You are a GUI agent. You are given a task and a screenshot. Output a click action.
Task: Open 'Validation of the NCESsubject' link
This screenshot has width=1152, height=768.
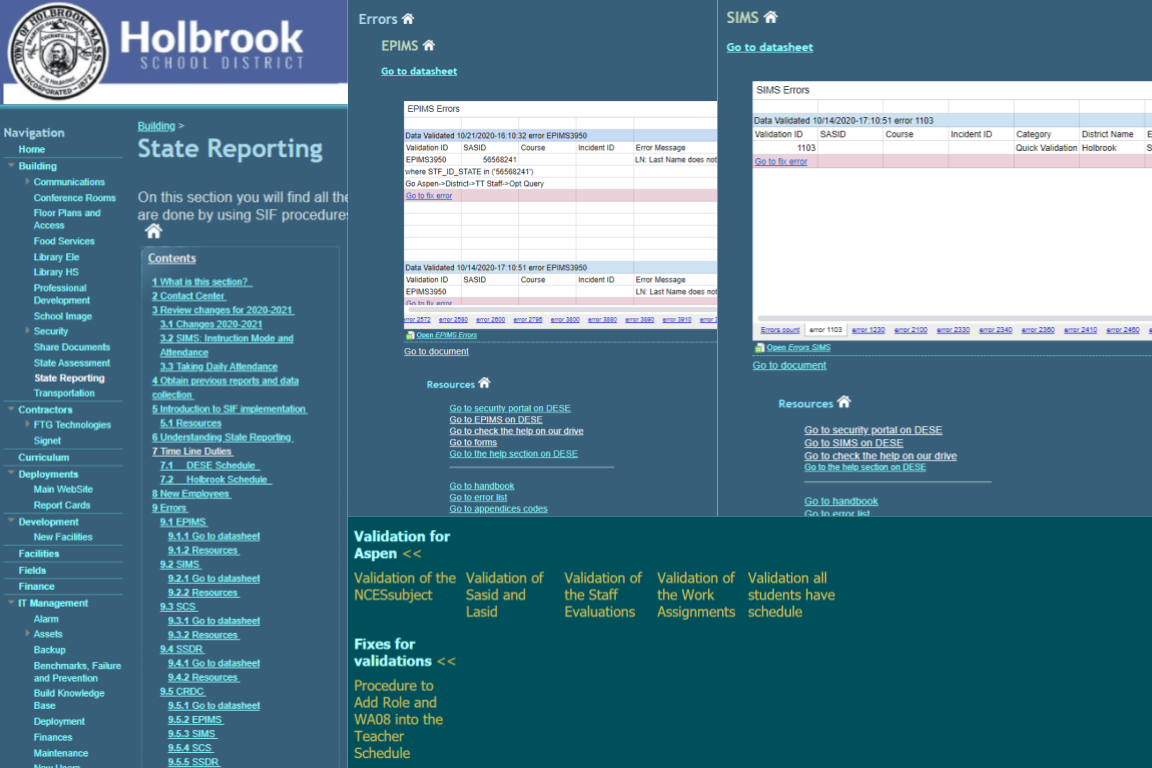(x=405, y=586)
